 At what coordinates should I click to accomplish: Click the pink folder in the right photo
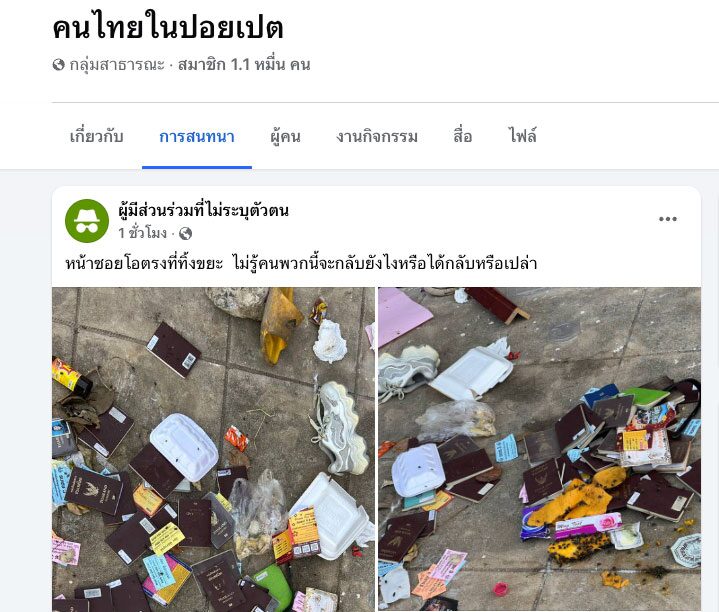pos(402,316)
